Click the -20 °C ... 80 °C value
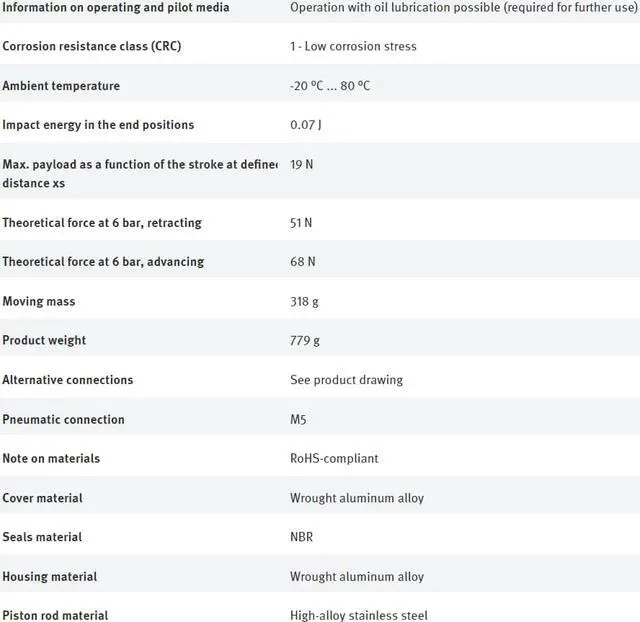The image size is (640, 622). [x=330, y=86]
